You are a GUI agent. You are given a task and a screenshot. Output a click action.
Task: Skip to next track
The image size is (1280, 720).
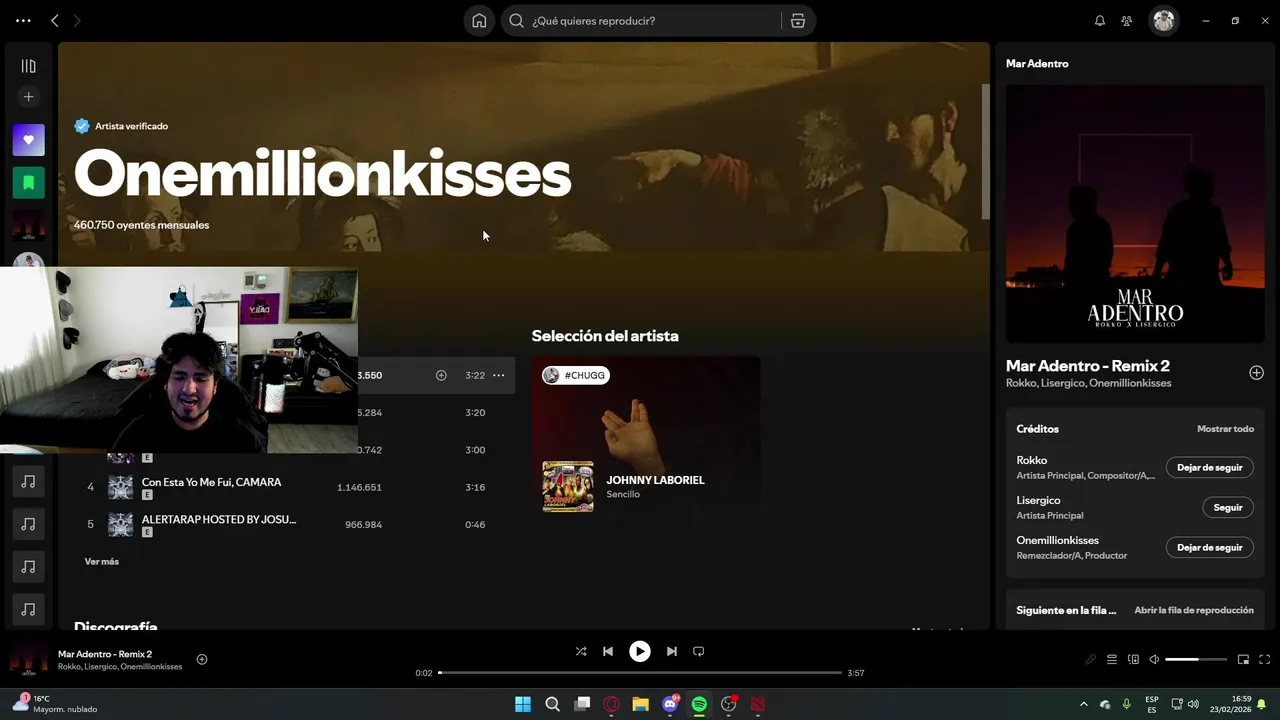coord(672,651)
